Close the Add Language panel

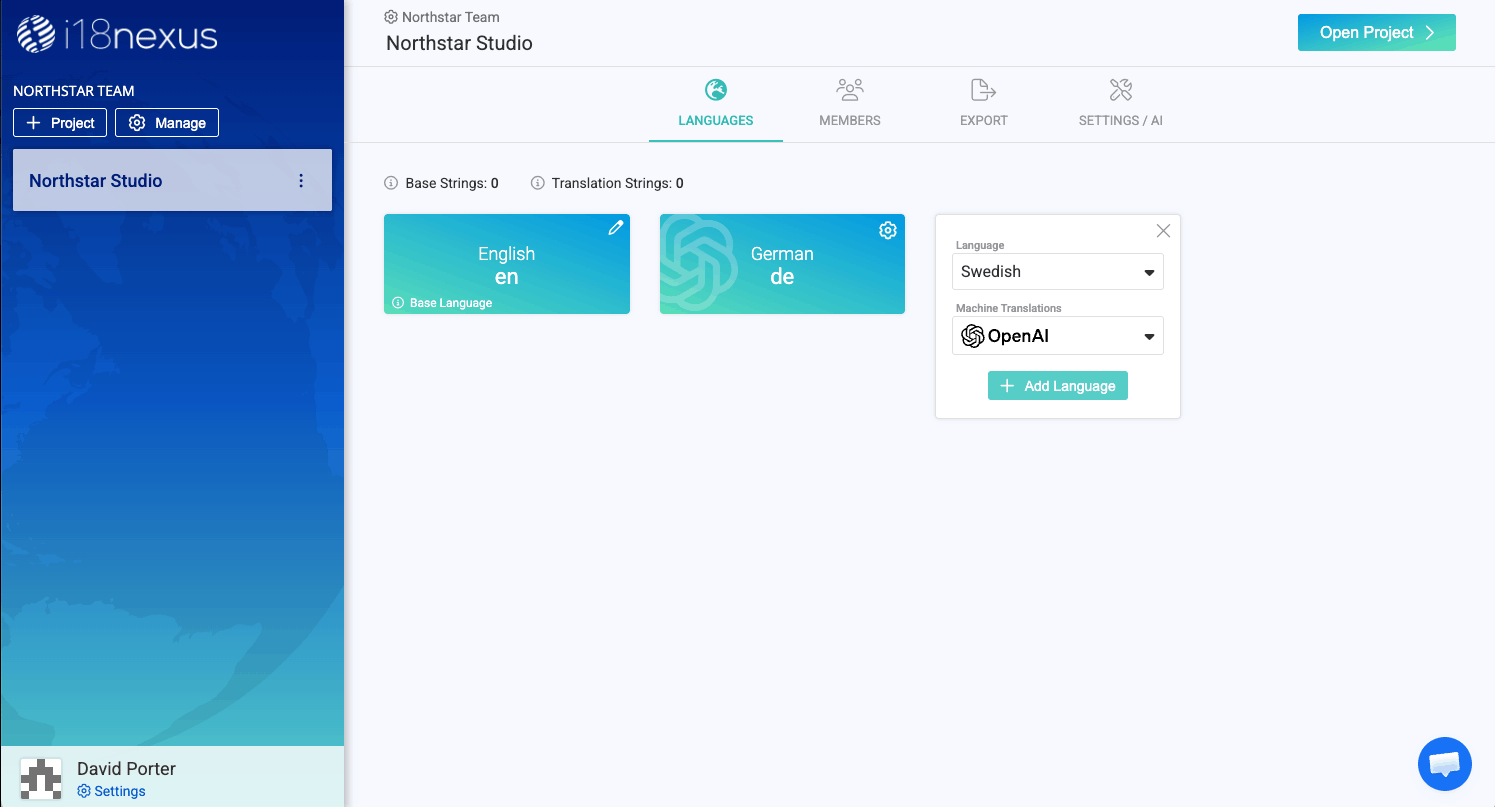click(x=1163, y=230)
